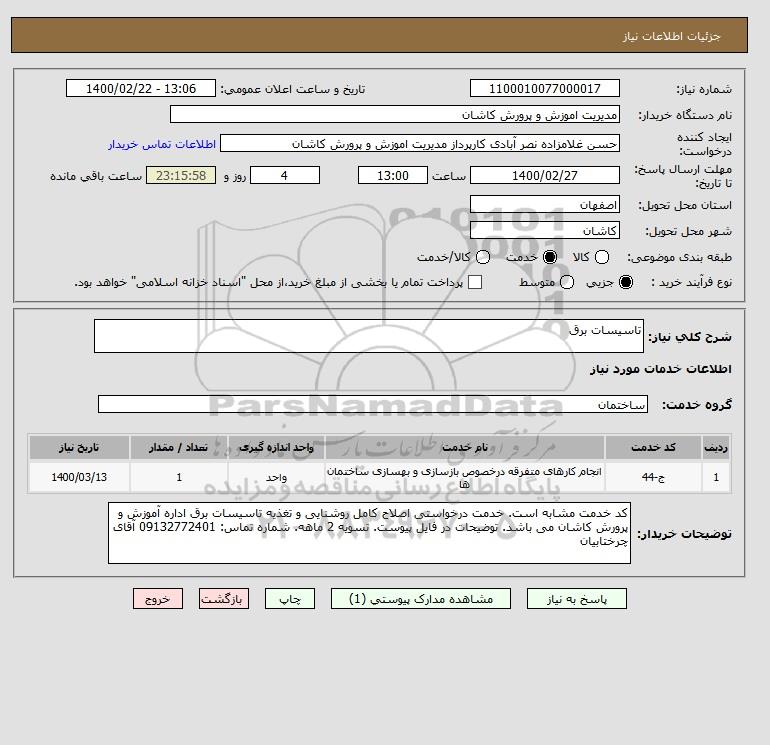Click the توضیحات خریدار text area
770x745 pixels.
(369, 533)
